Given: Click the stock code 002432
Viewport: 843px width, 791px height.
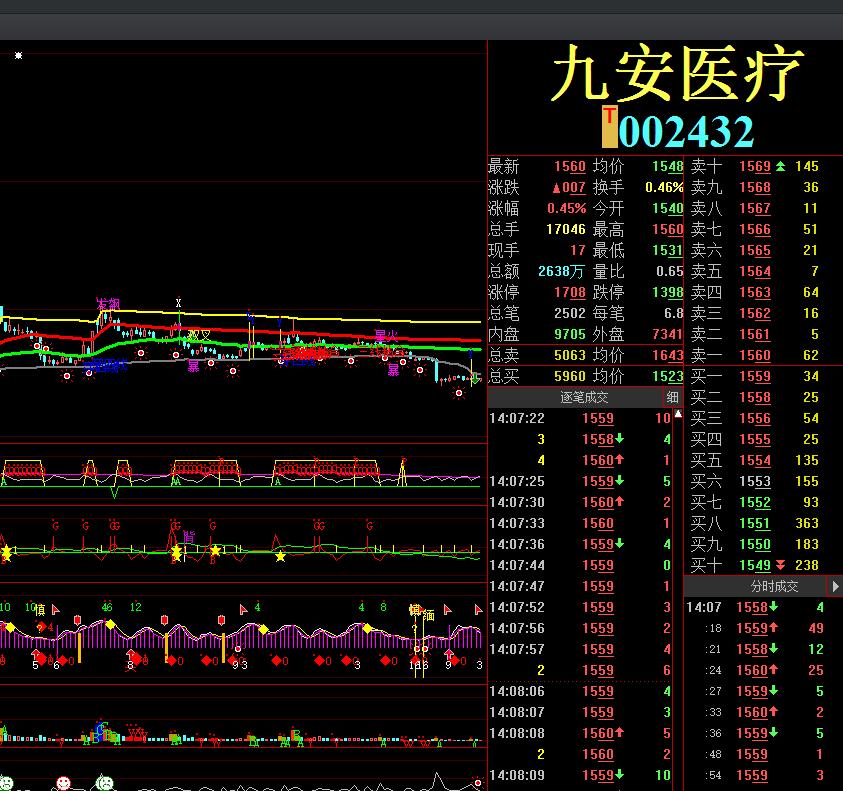Looking at the screenshot, I should [686, 131].
